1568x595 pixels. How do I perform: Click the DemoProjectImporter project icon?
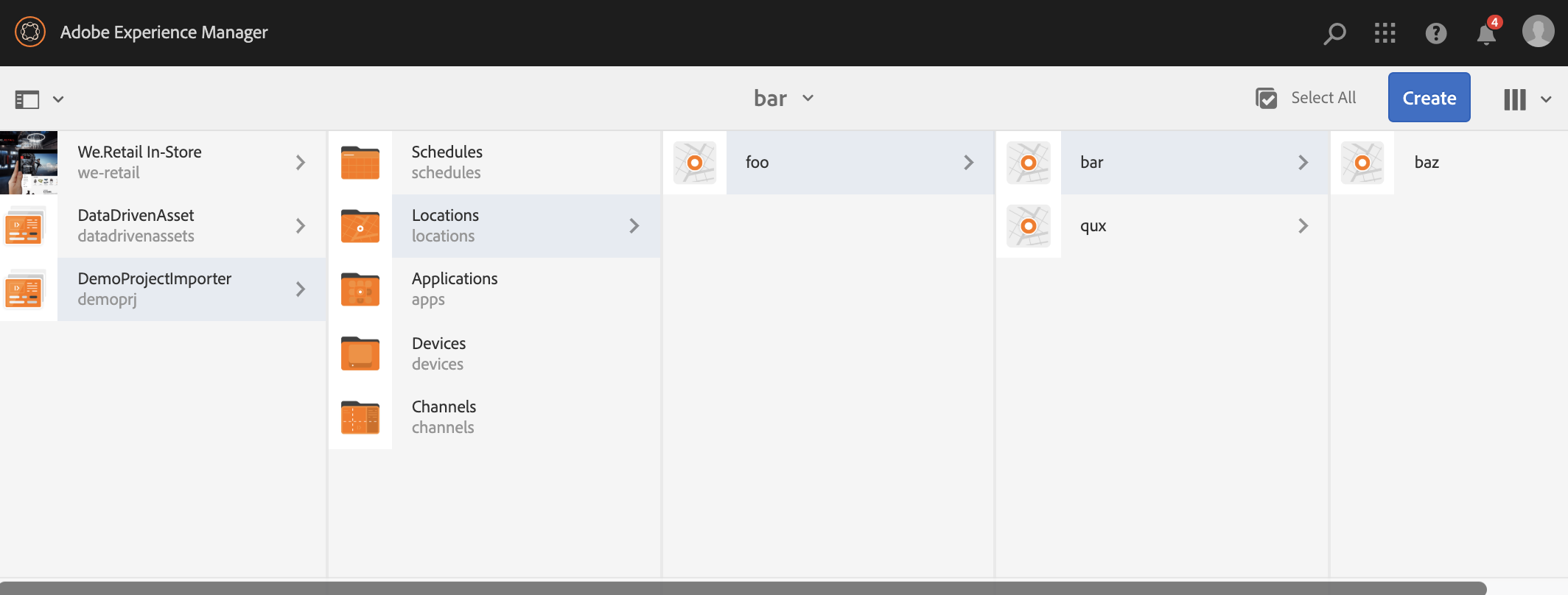[26, 289]
